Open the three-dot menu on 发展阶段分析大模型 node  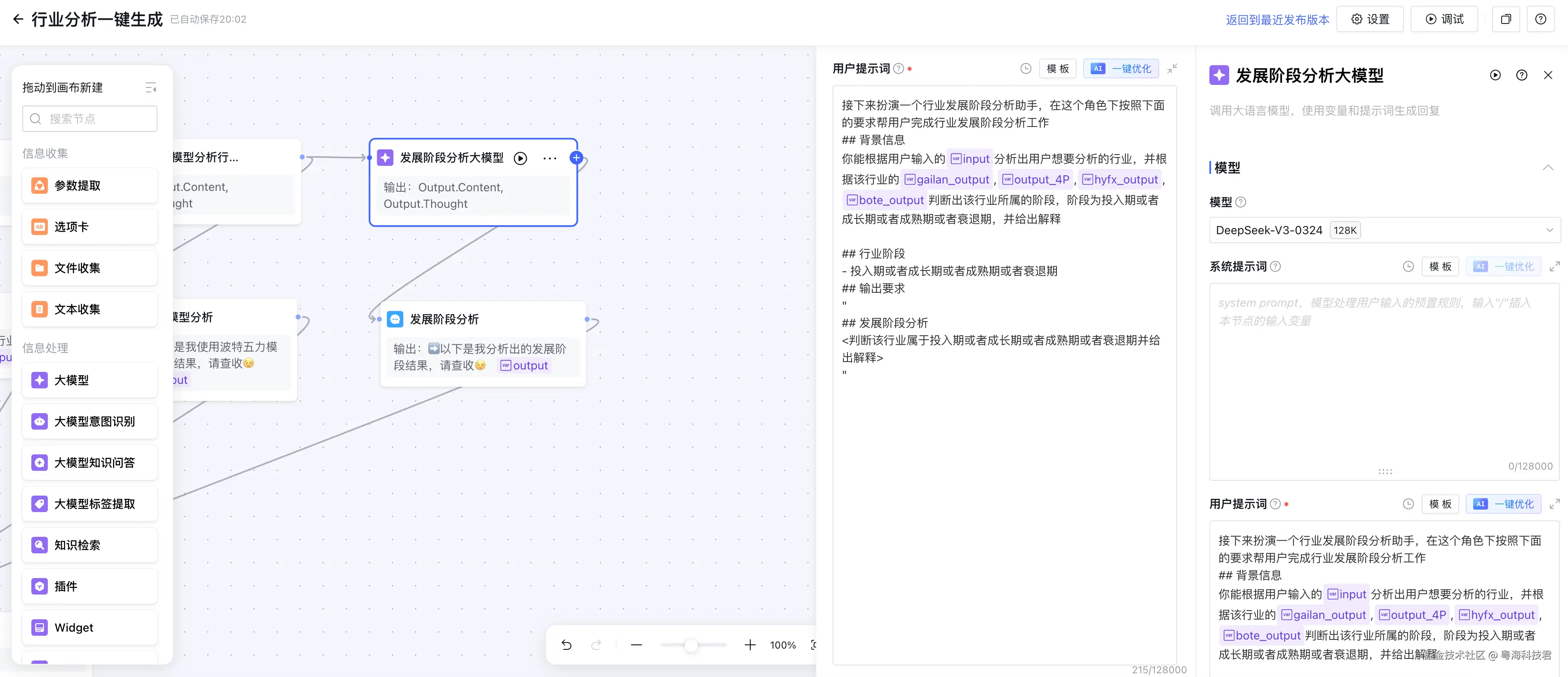[549, 158]
